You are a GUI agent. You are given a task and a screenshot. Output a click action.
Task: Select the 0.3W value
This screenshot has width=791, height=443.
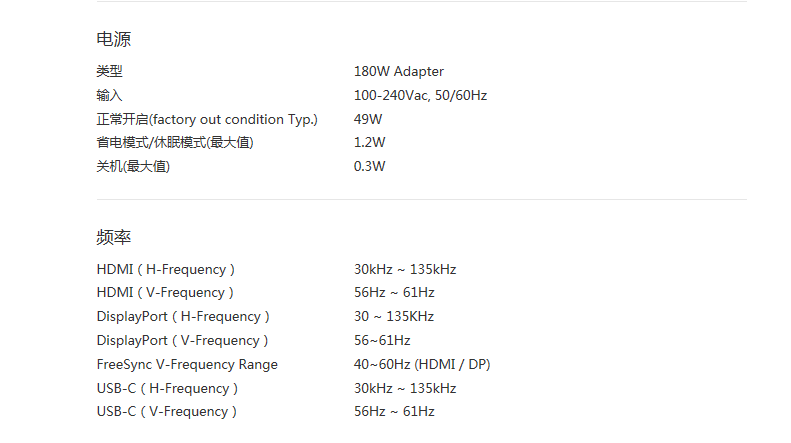pos(369,167)
